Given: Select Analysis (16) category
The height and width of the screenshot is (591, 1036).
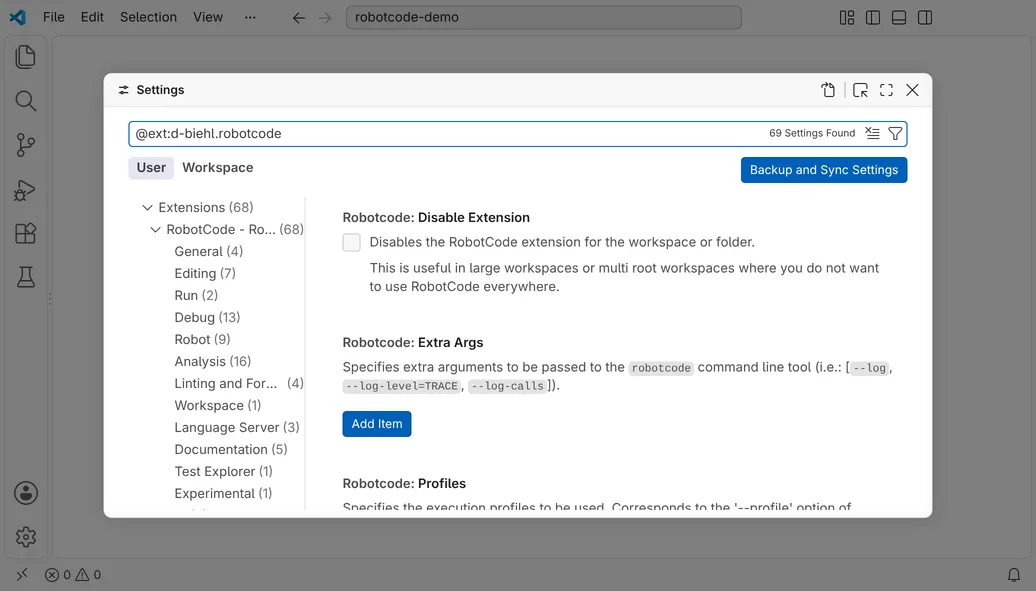Looking at the screenshot, I should 212,362.
